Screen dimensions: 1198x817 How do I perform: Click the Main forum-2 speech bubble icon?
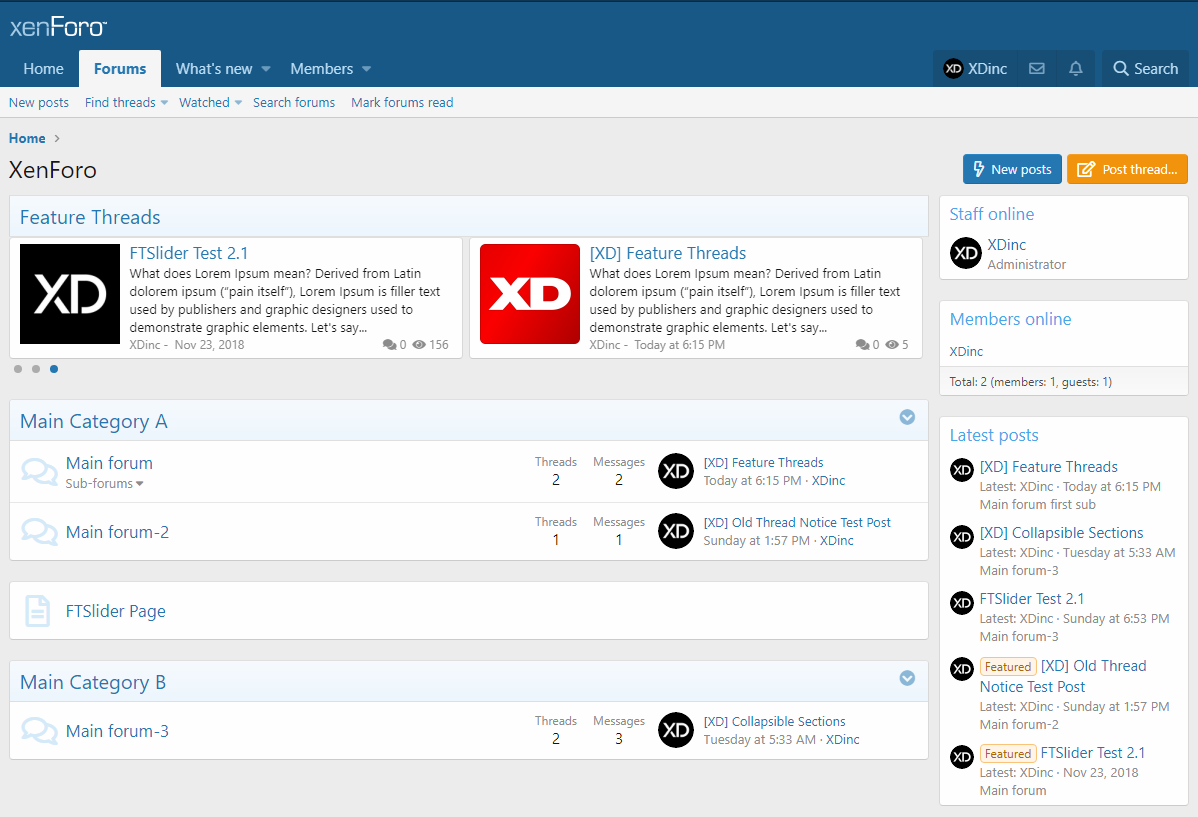[x=39, y=532]
